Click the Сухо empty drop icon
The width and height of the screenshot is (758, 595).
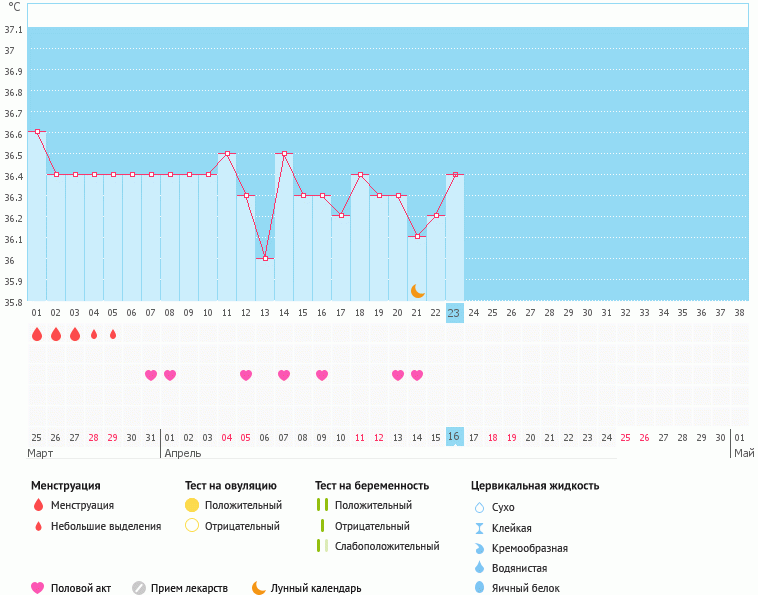(479, 508)
